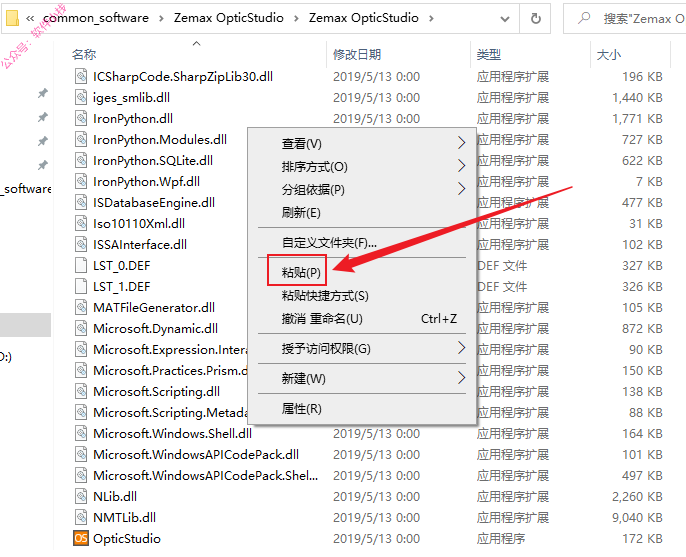686x557 pixels.
Task: Select the NMTLib.dll file name
Action: [125, 518]
